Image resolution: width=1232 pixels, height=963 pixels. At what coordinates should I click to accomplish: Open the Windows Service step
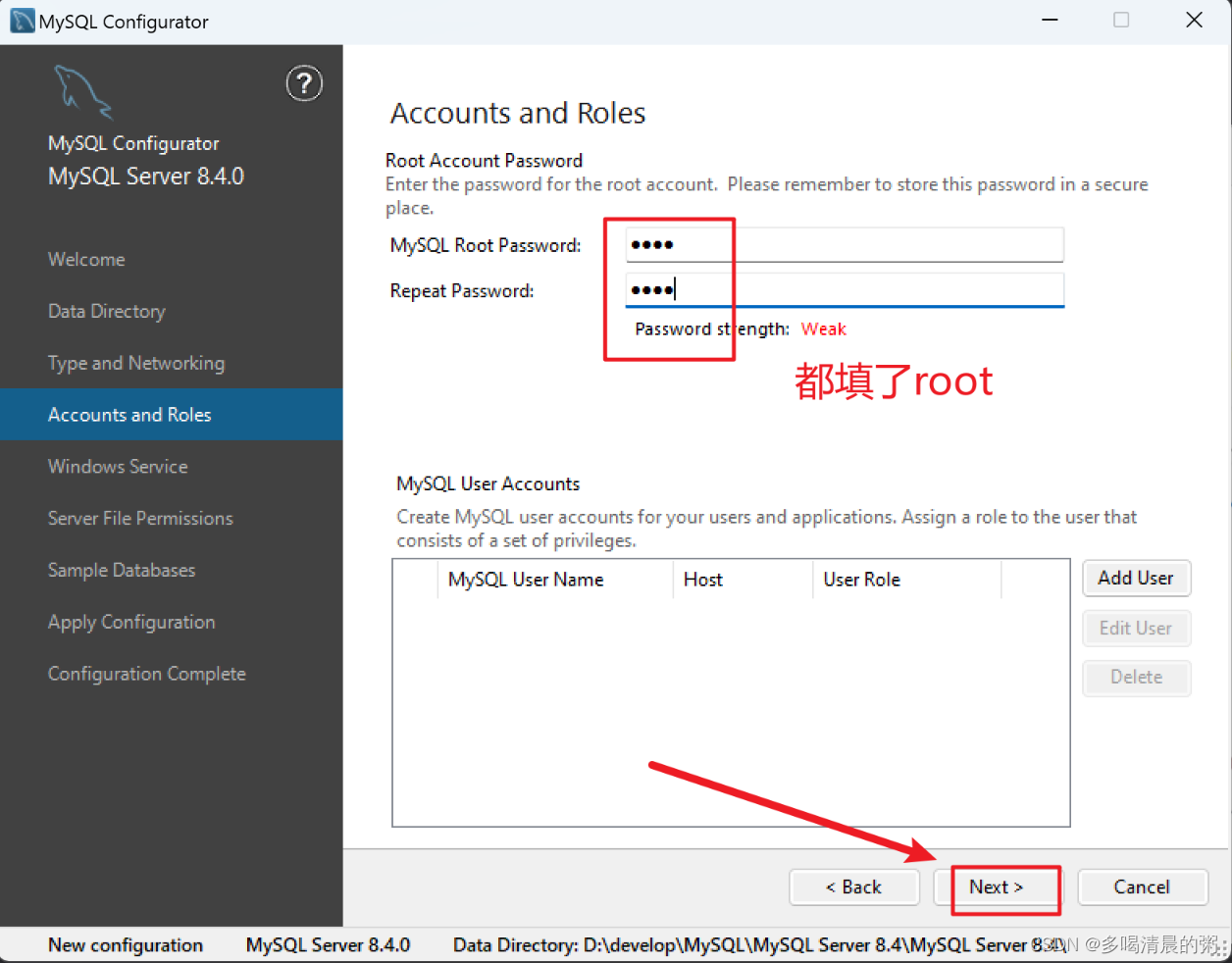pos(118,467)
